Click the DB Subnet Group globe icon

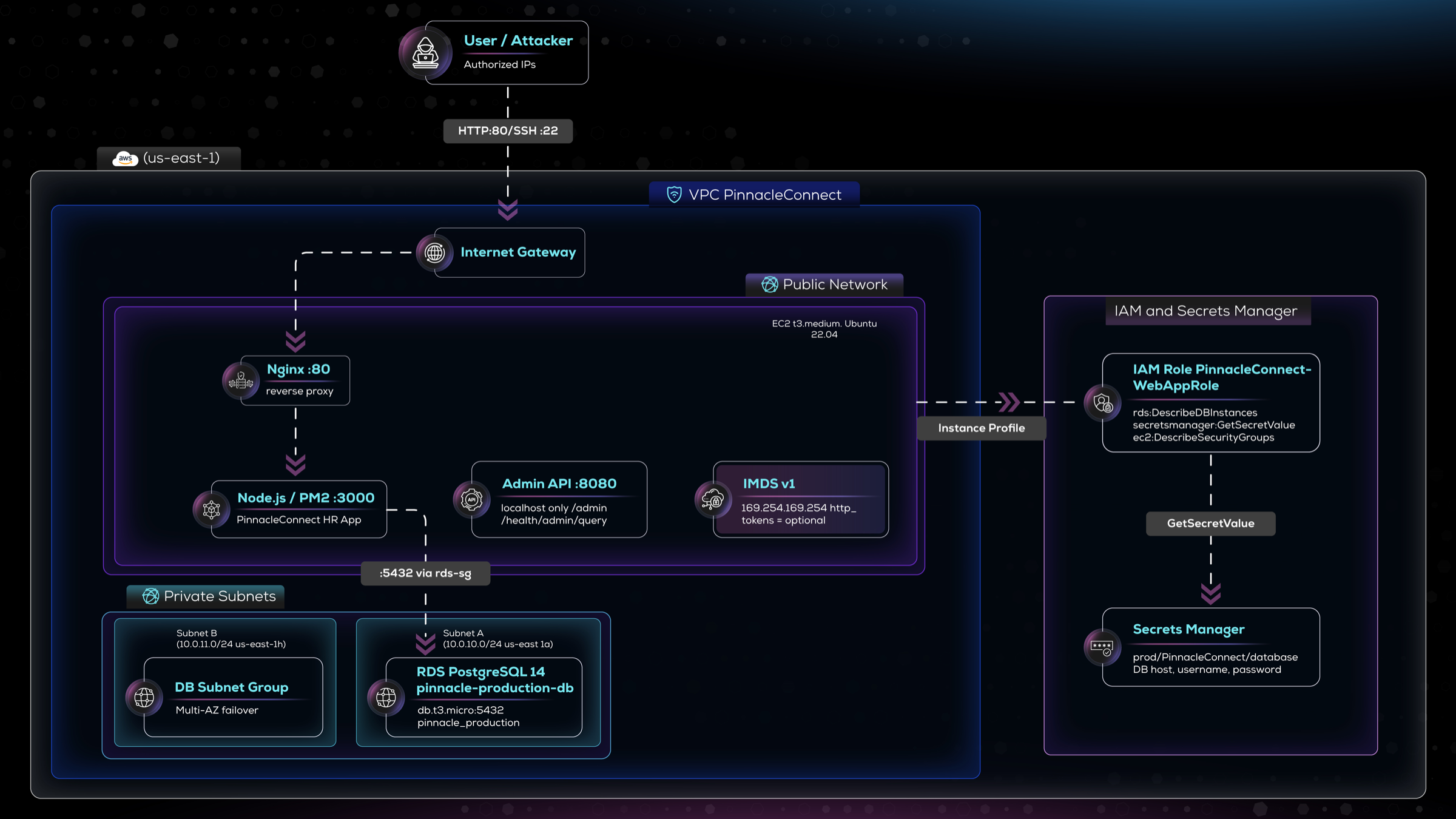(144, 697)
